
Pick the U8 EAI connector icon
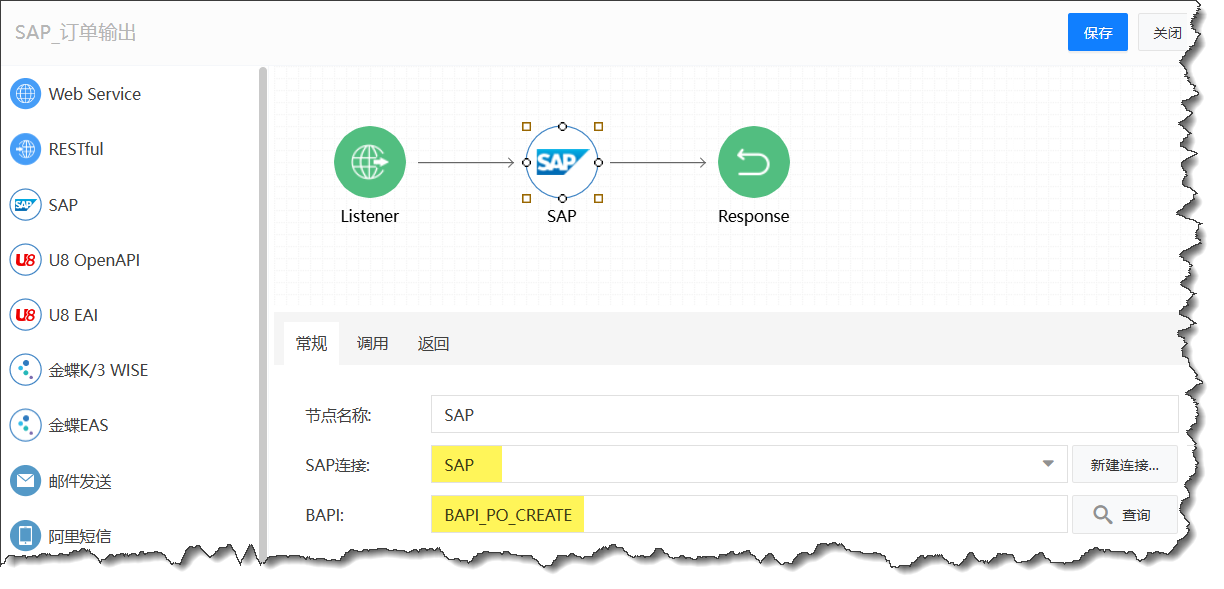pos(25,315)
